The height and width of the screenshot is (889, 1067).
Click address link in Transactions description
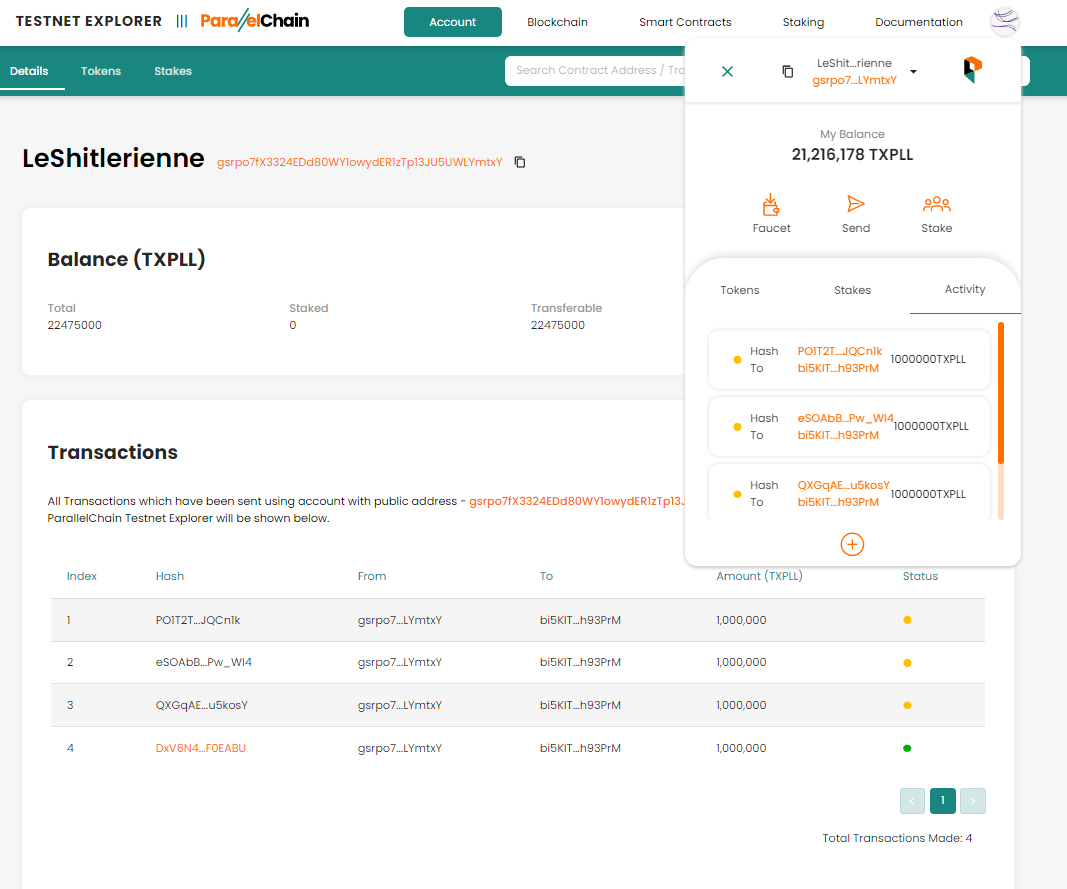[x=576, y=501]
